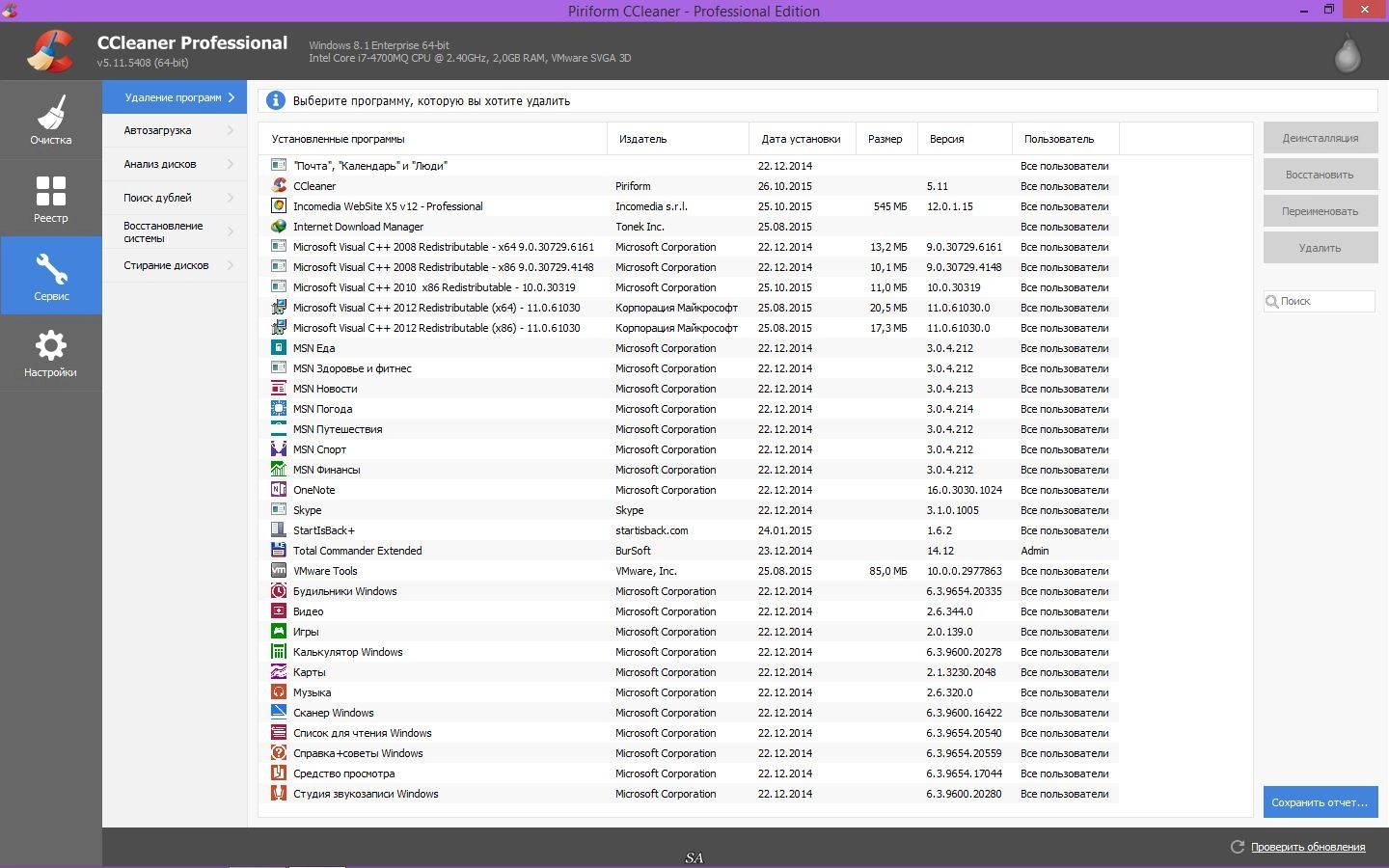Select the Средство просмотра row
1389x868 pixels.
pyautogui.click(x=689, y=773)
